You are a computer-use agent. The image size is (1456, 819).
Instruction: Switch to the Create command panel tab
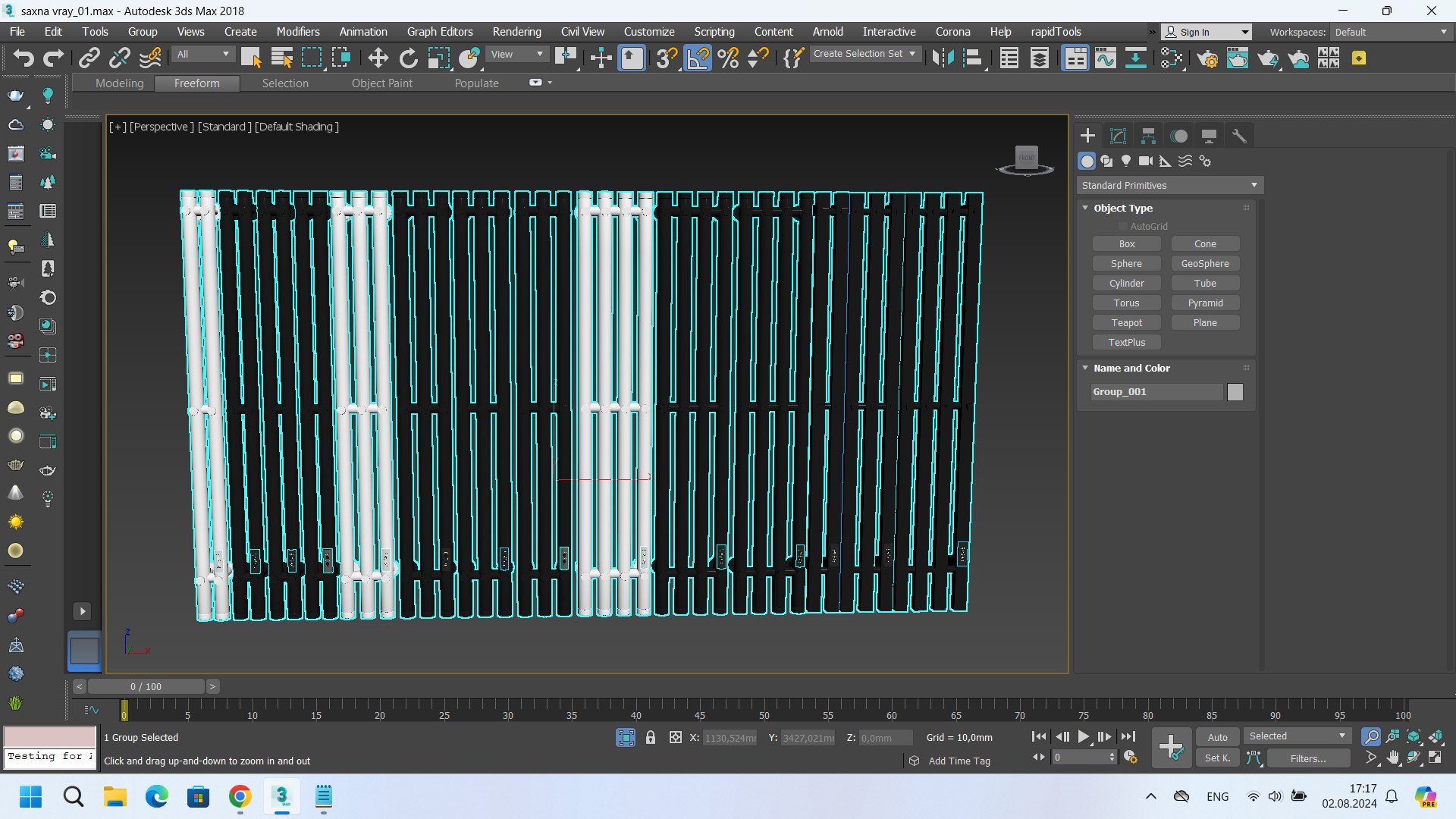point(1087,136)
